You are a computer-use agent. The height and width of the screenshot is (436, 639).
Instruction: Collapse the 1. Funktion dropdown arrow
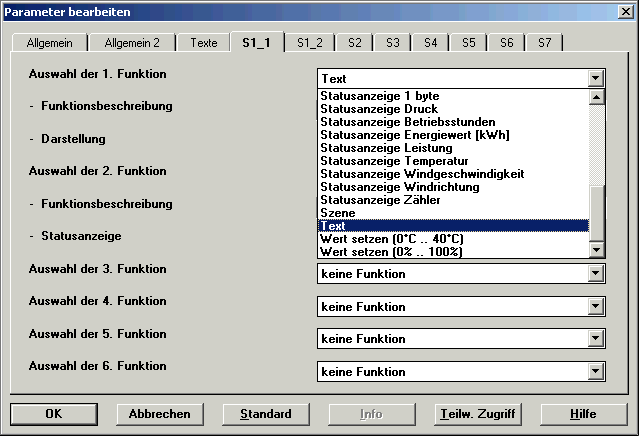click(x=596, y=78)
